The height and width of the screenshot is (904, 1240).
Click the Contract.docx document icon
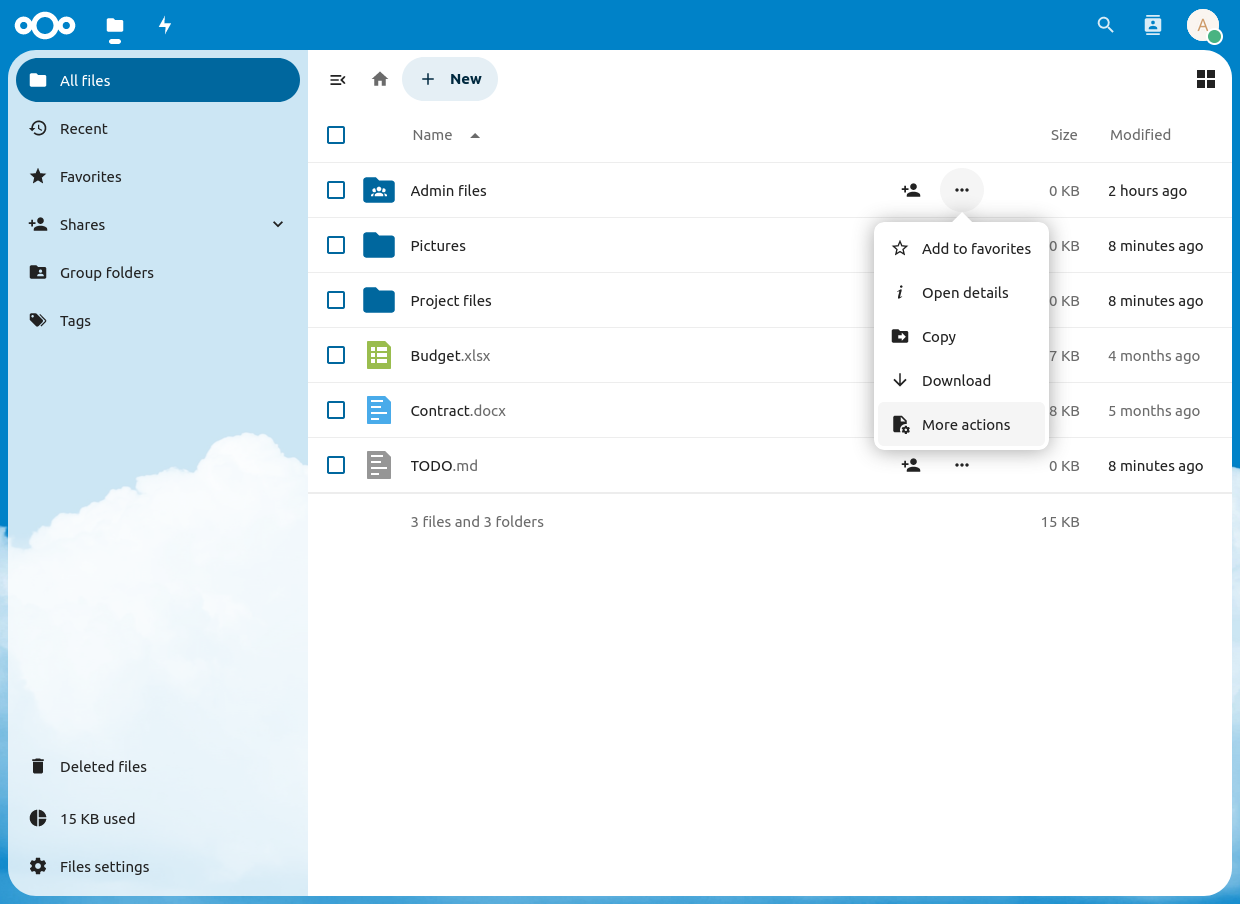(379, 410)
